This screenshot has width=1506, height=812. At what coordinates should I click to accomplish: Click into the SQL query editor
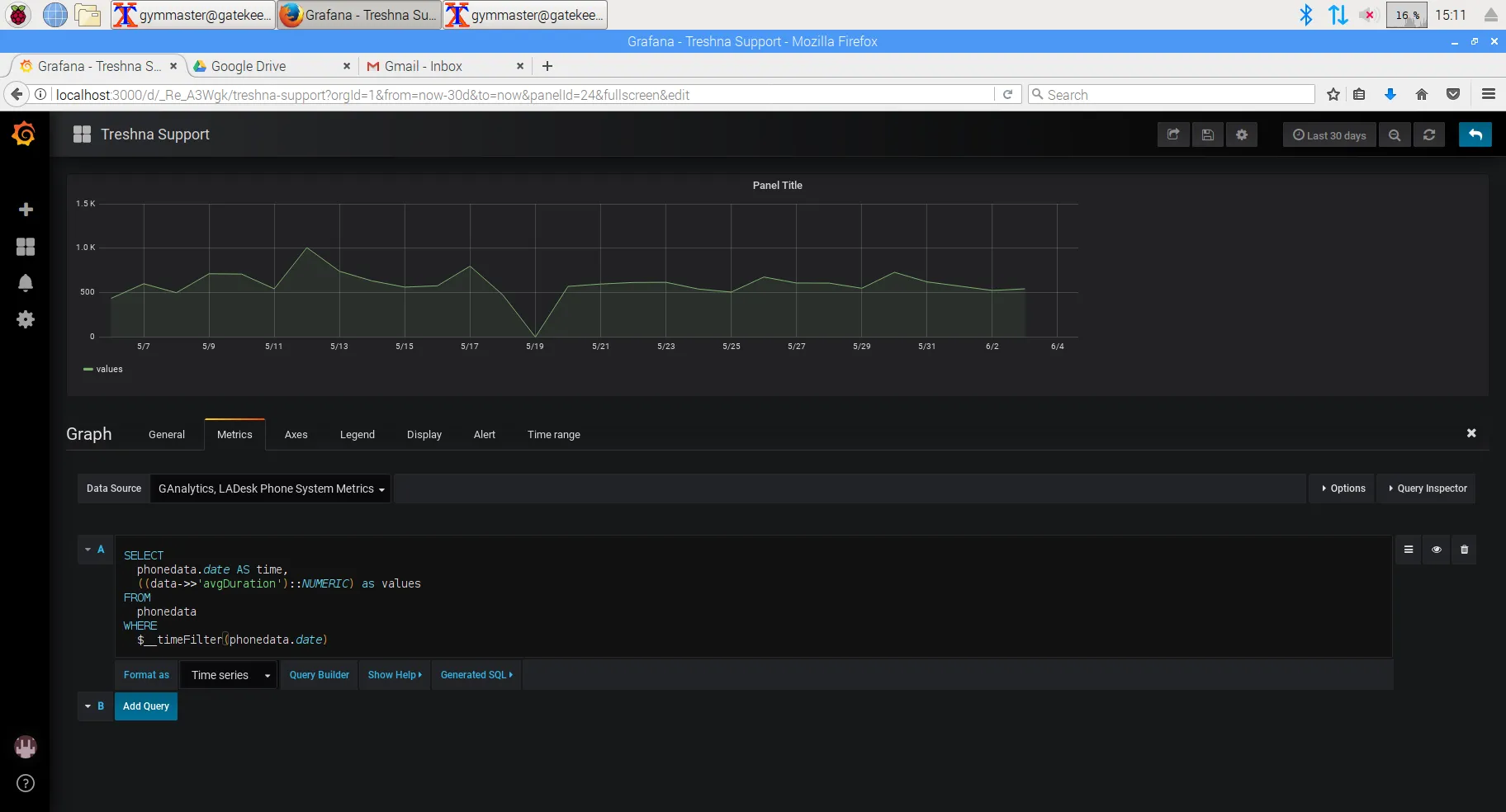tap(754, 597)
